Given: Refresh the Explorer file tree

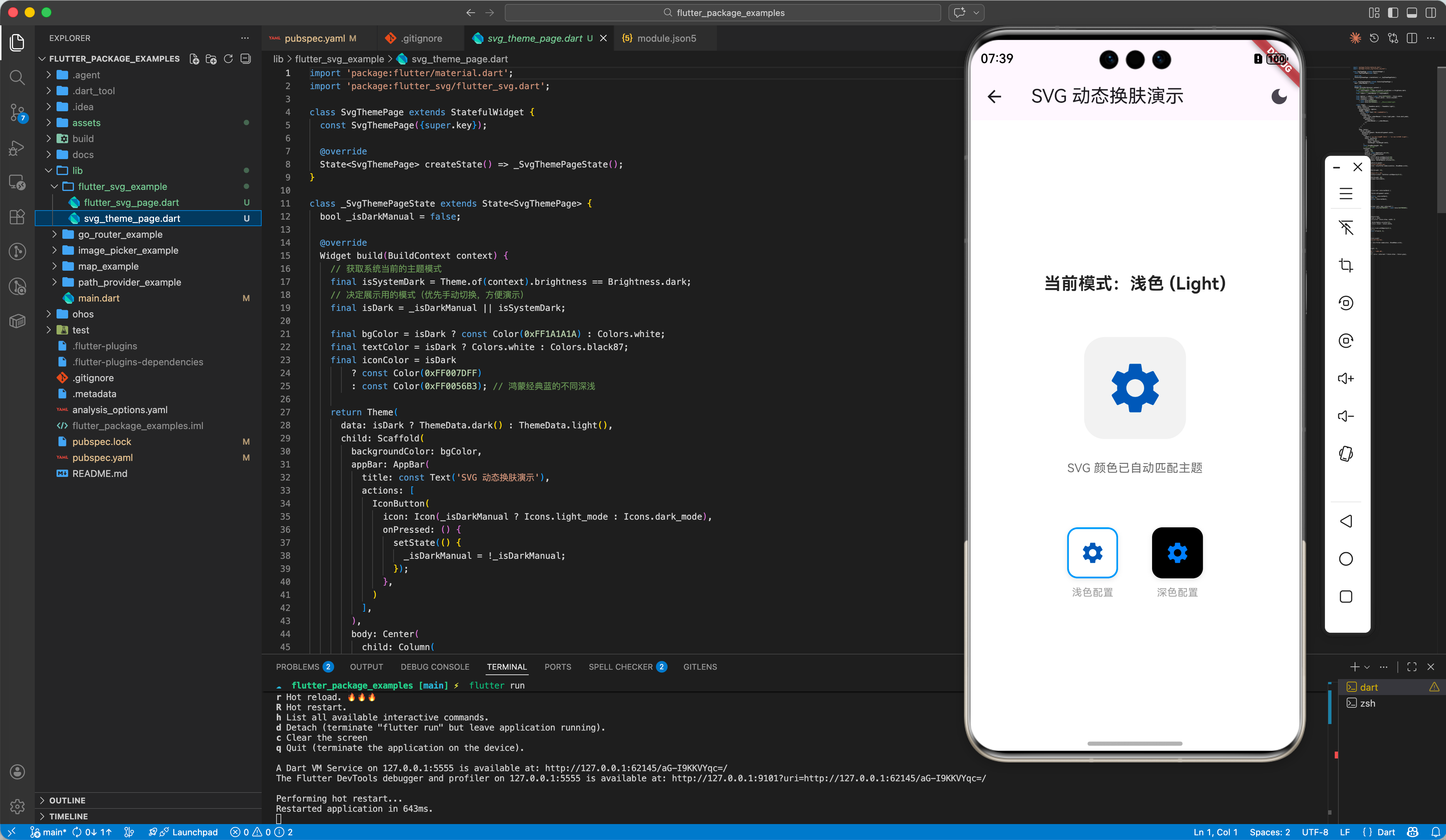Looking at the screenshot, I should coord(228,59).
